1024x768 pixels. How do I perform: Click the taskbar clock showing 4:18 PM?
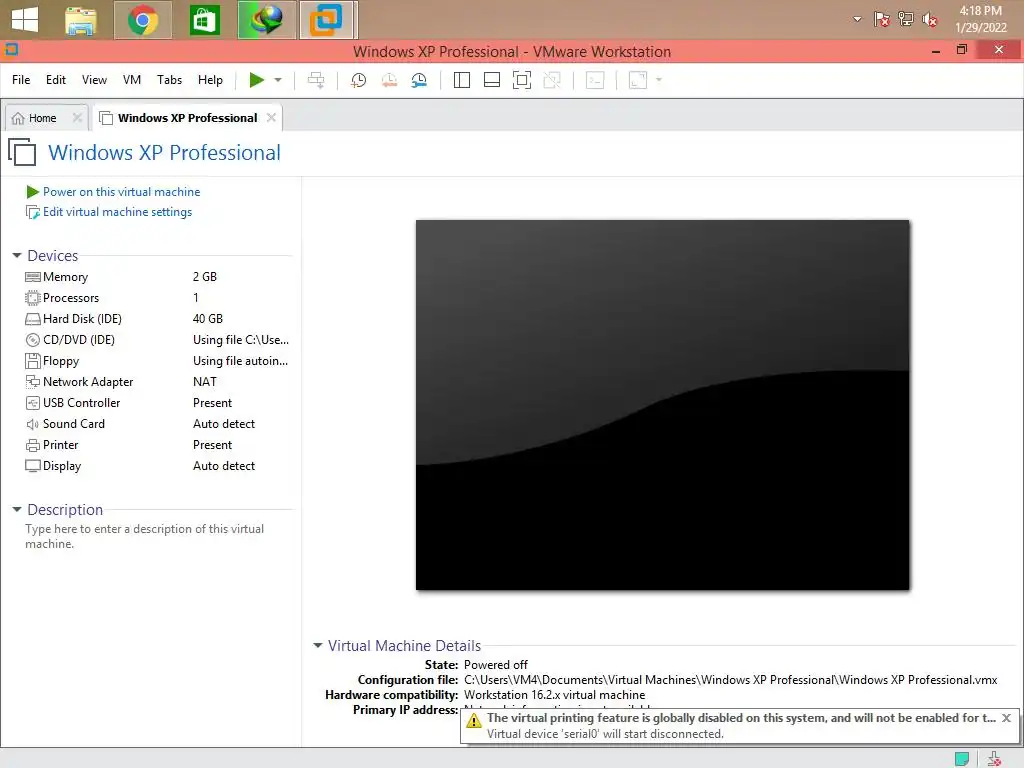980,19
